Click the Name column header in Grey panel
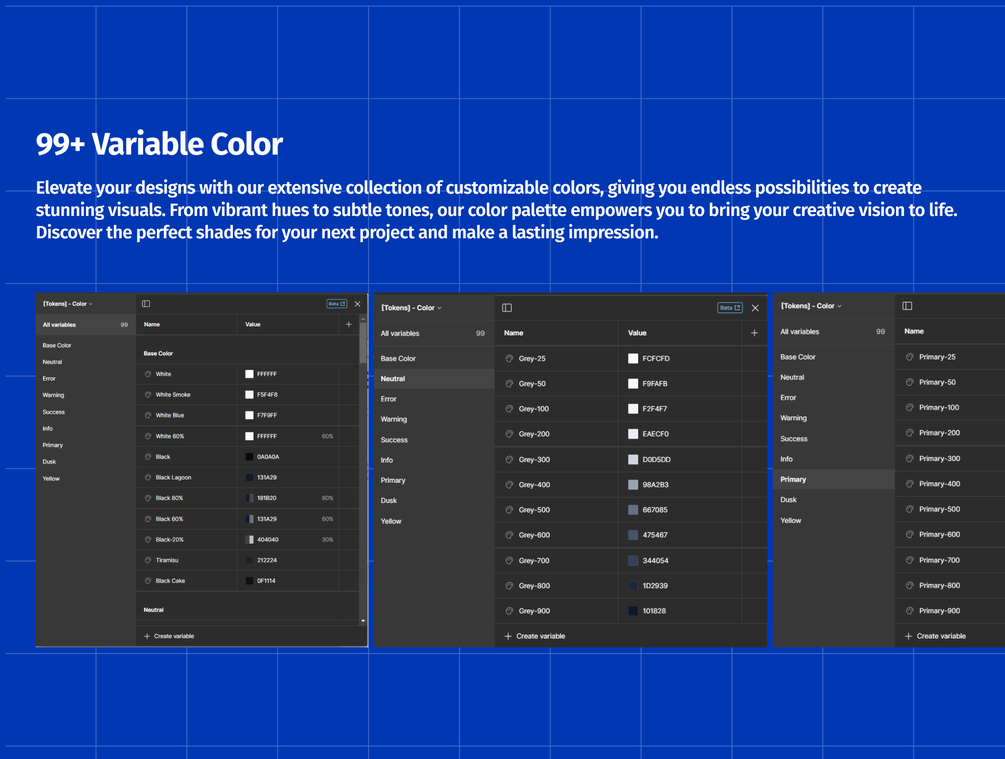The width and height of the screenshot is (1005, 759). coord(514,333)
